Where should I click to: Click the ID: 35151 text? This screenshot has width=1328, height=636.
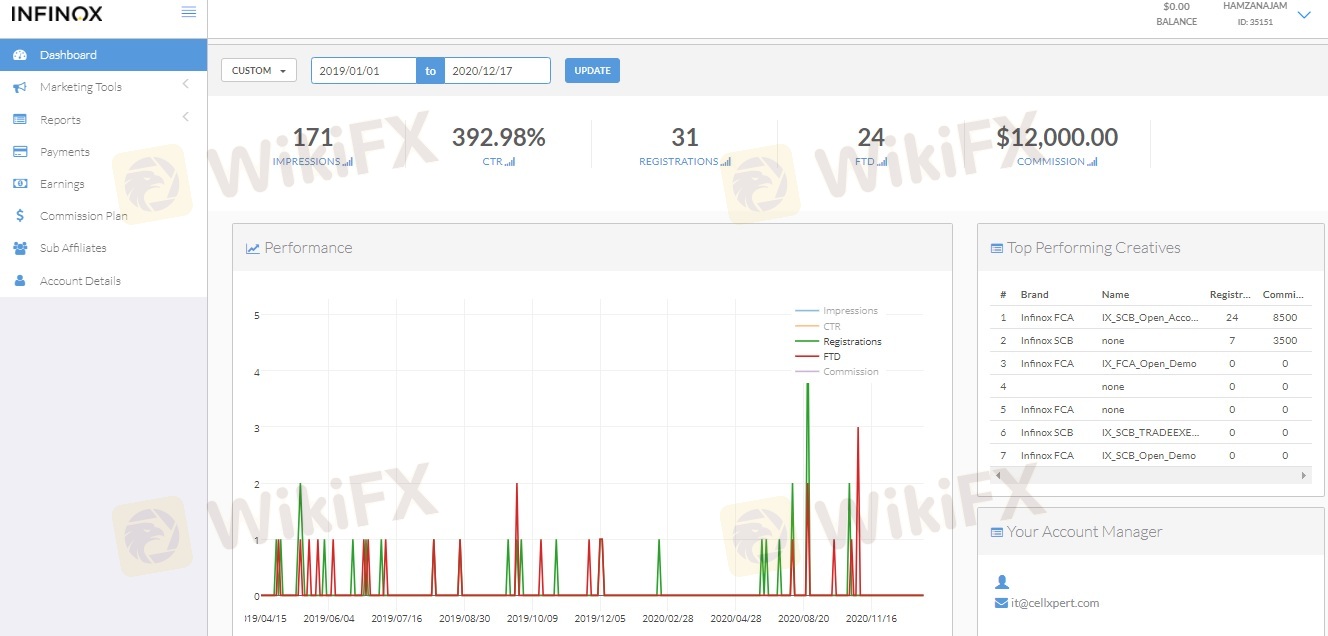click(1255, 22)
